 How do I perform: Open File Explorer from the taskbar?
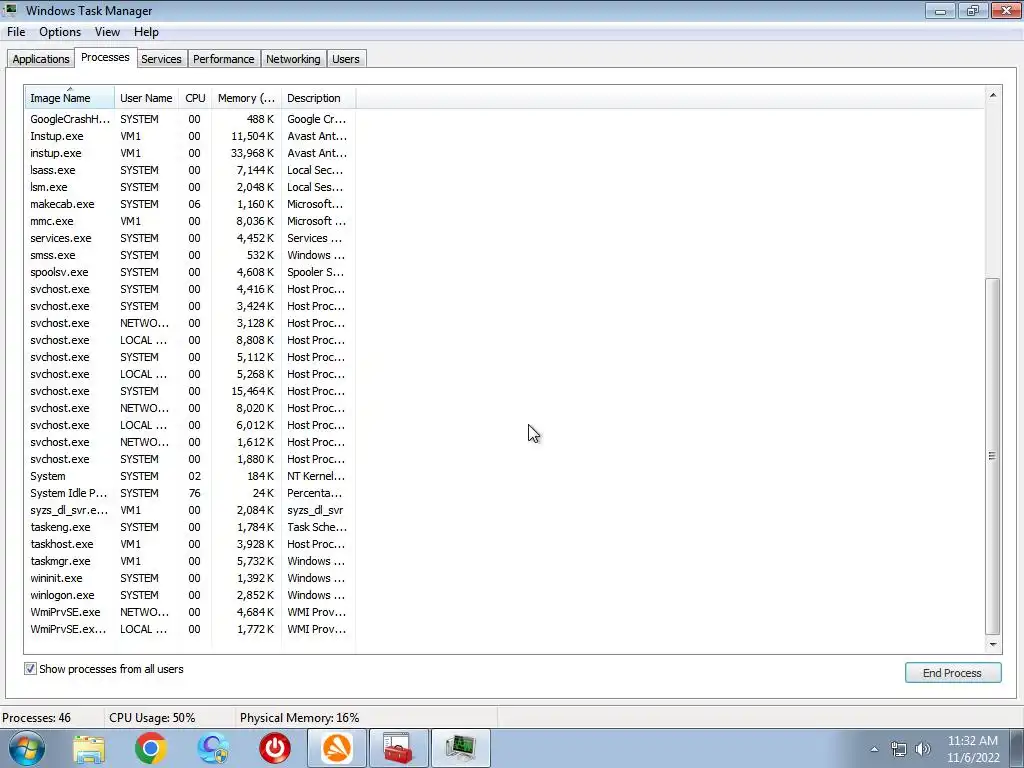click(89, 748)
